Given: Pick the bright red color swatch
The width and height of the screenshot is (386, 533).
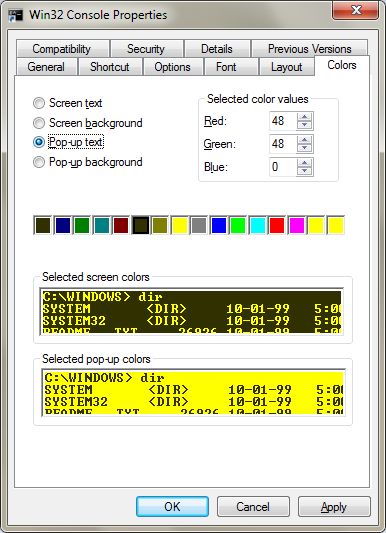Looking at the screenshot, I should click(277, 225).
